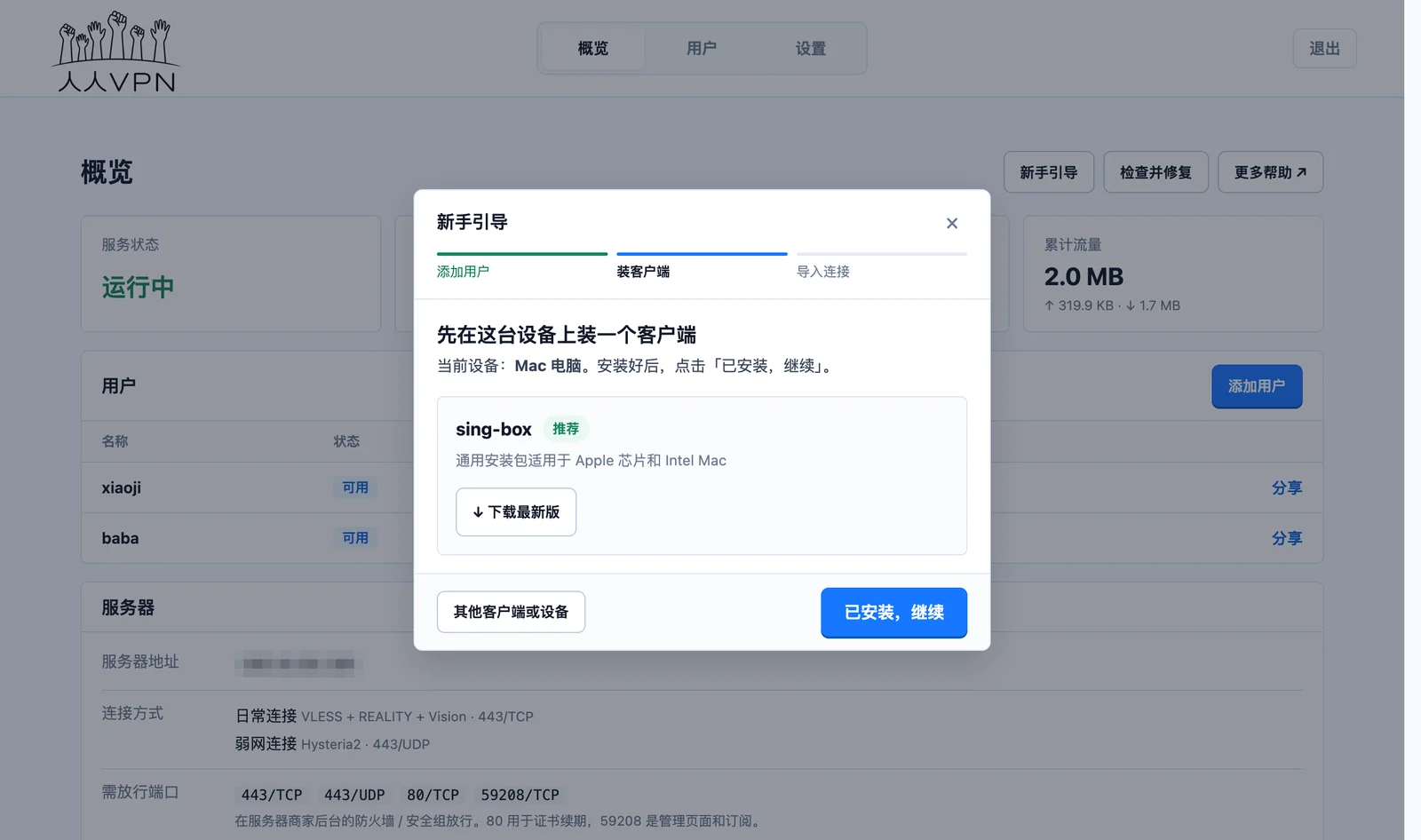Open the 设置 tab
The image size is (1421, 840).
pos(810,48)
